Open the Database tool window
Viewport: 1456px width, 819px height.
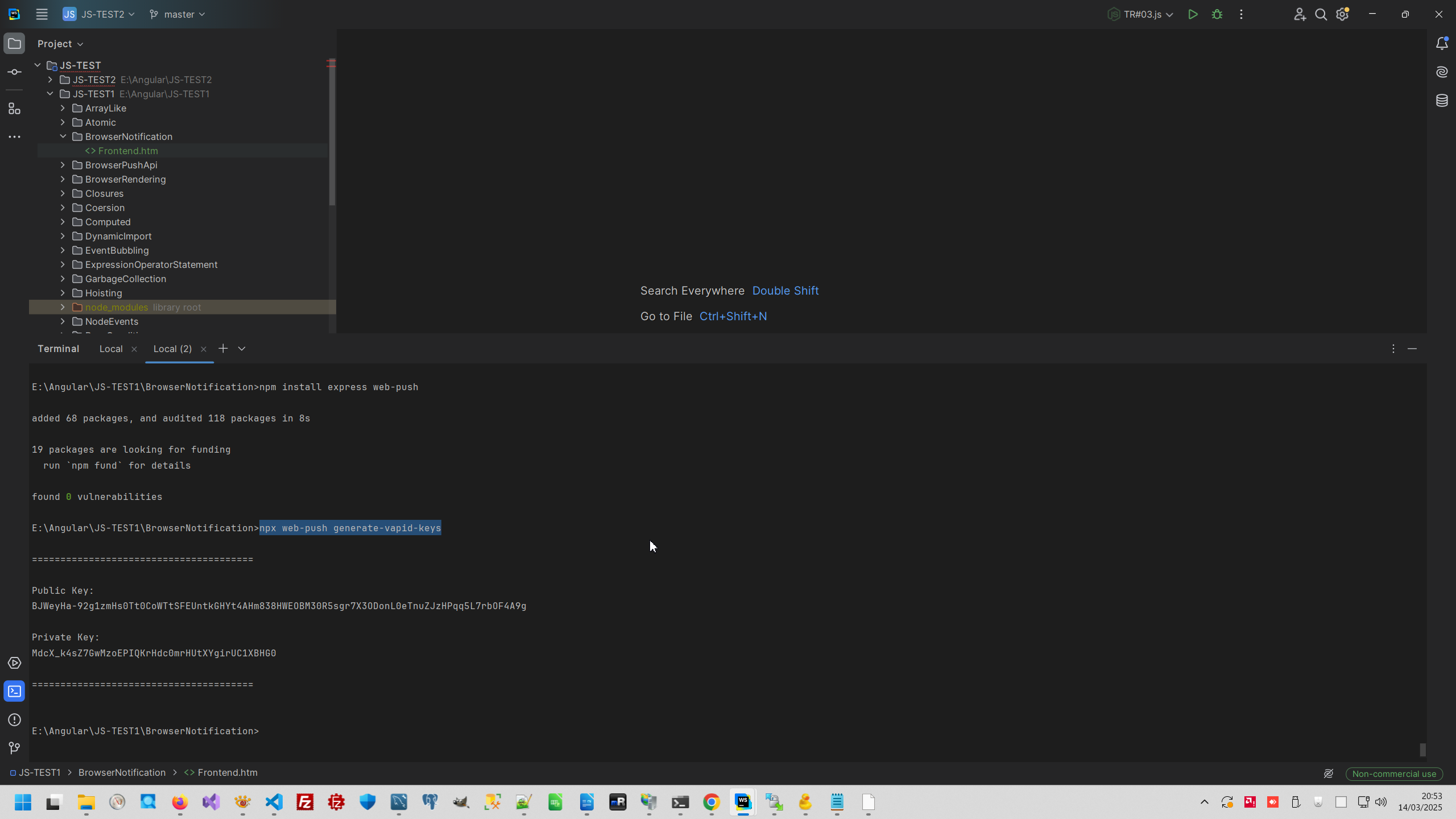tap(1442, 101)
